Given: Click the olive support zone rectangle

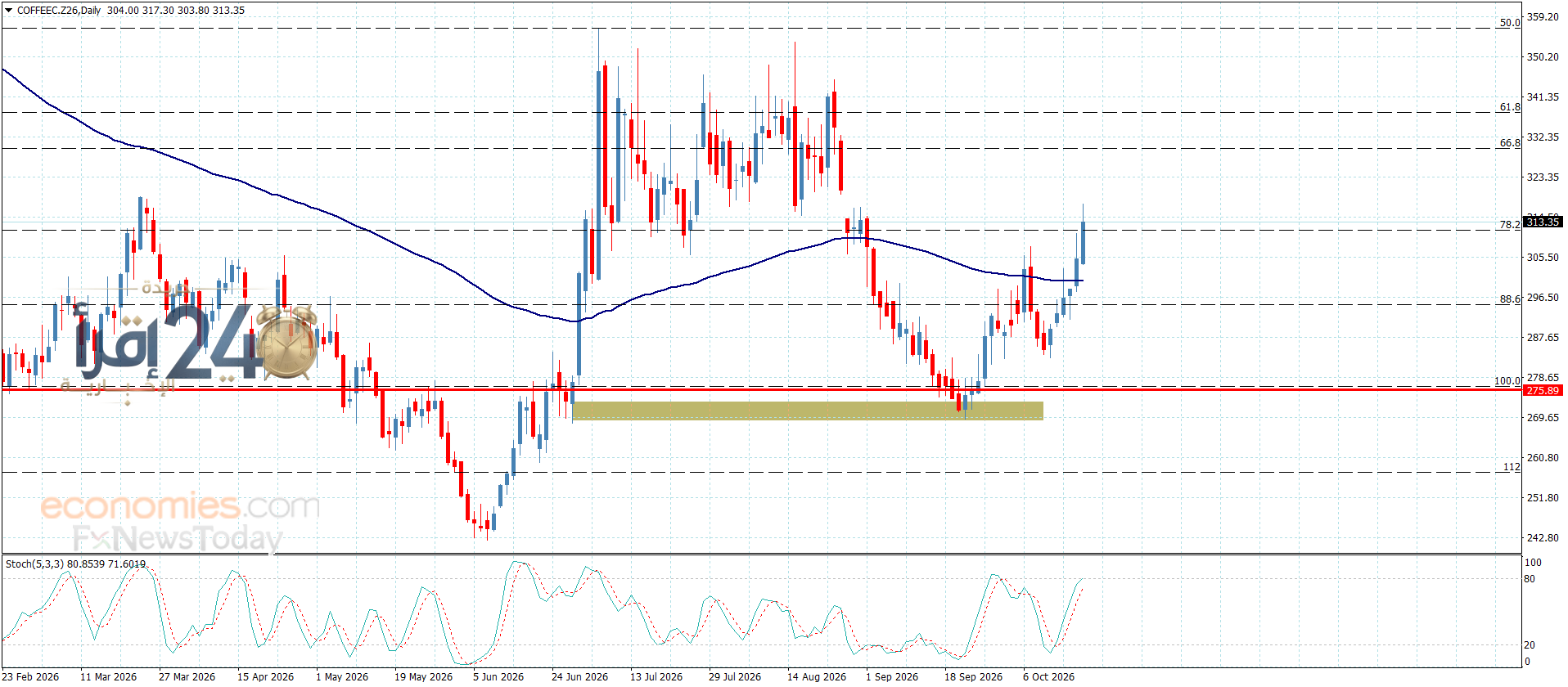Looking at the screenshot, I should (x=808, y=411).
